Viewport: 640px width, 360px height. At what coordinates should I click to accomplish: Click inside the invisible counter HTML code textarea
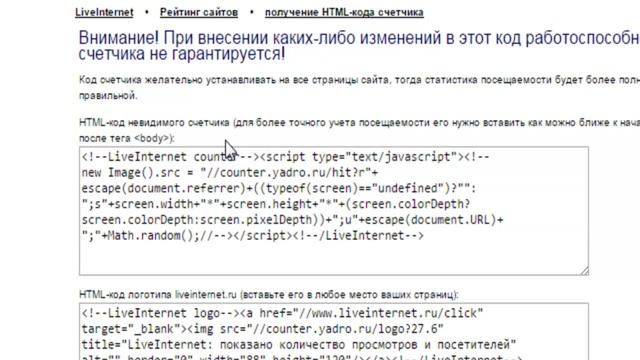tap(334, 211)
